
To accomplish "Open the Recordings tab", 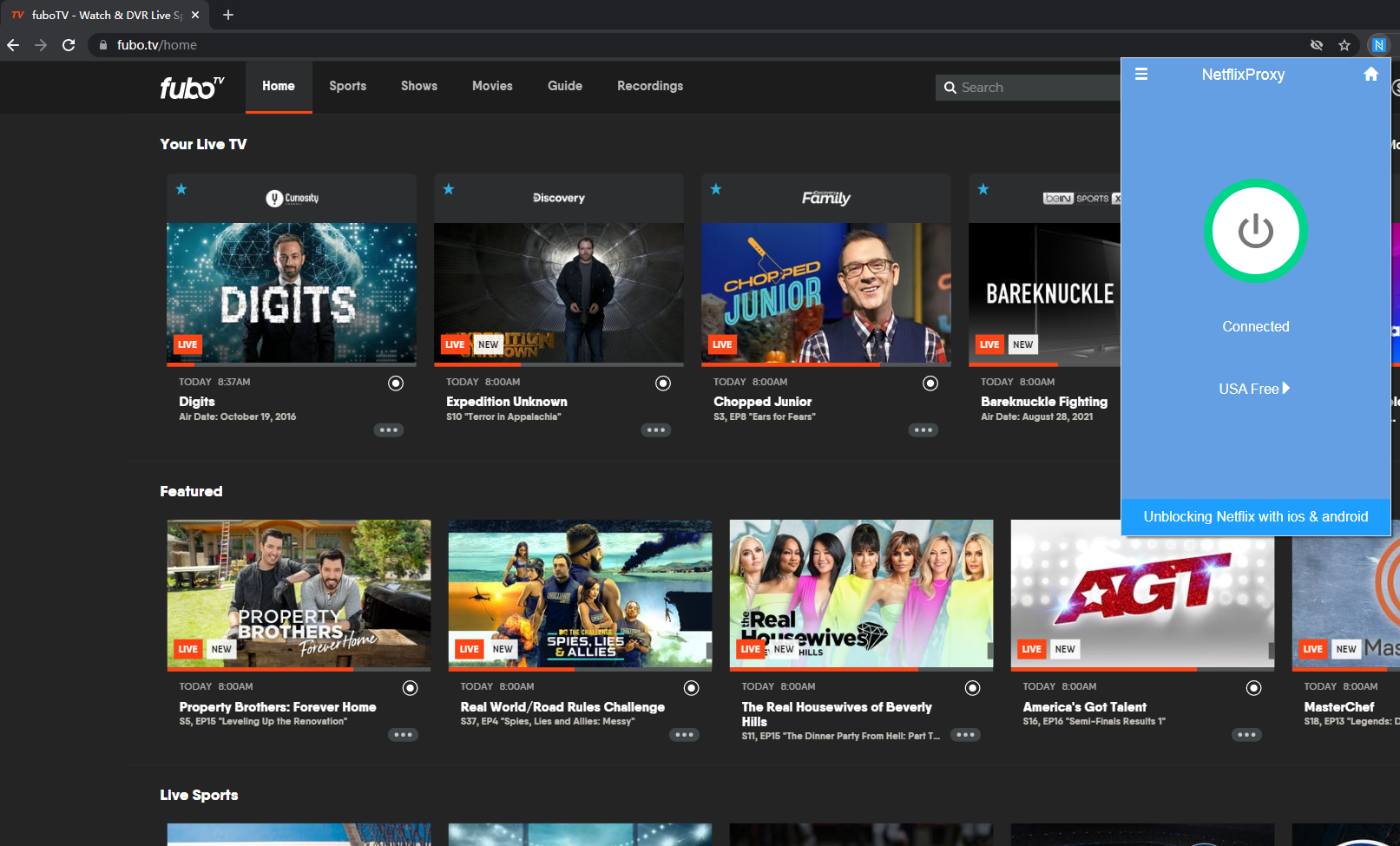I will click(x=650, y=86).
